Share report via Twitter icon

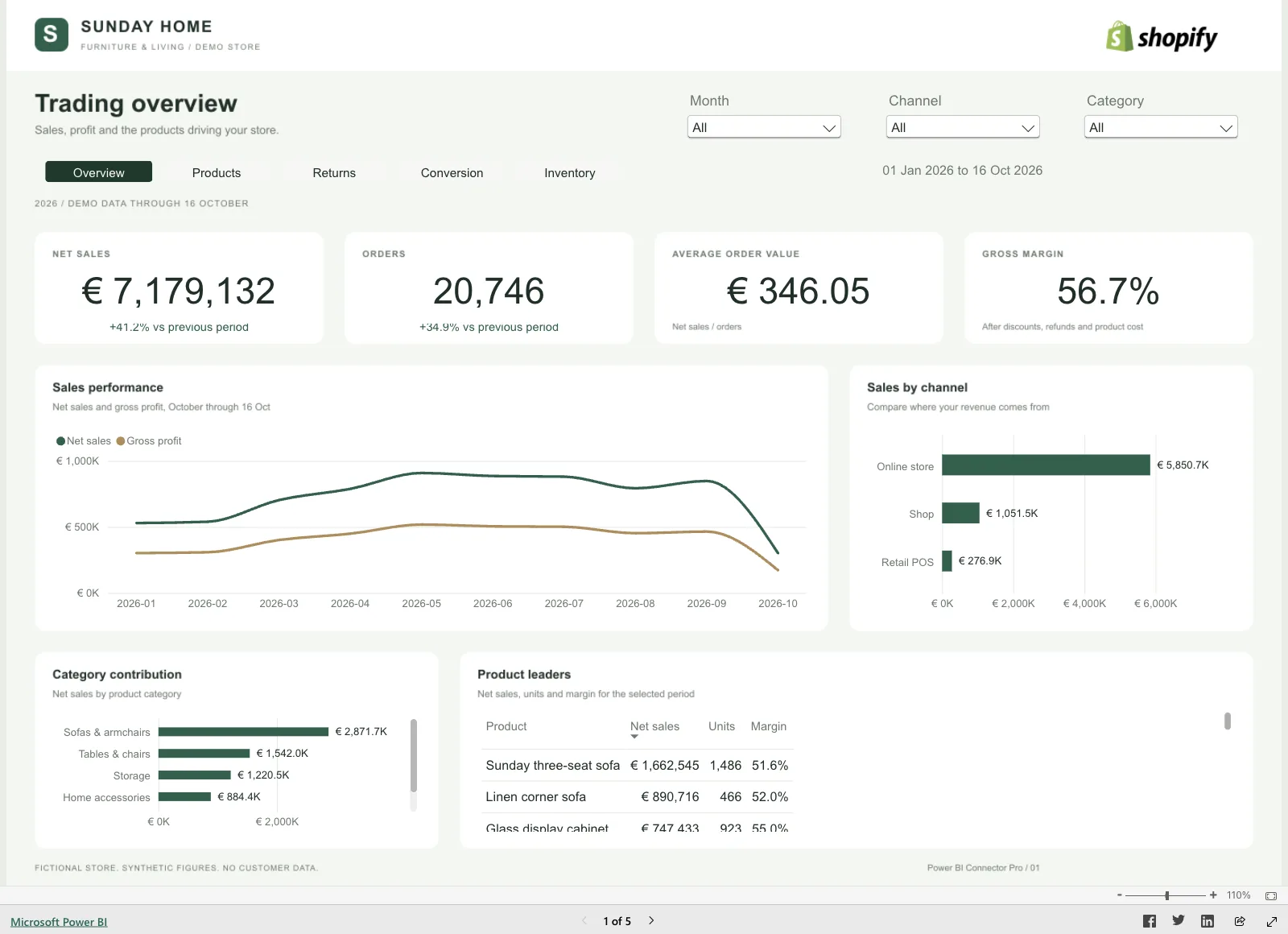pyautogui.click(x=1179, y=920)
